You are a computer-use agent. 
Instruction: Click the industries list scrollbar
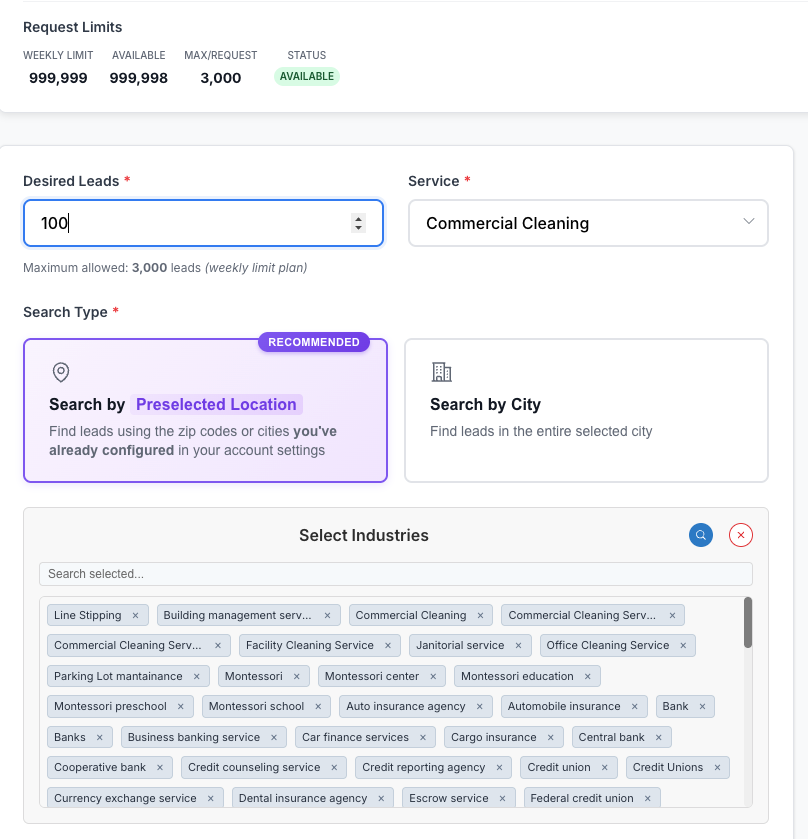748,622
